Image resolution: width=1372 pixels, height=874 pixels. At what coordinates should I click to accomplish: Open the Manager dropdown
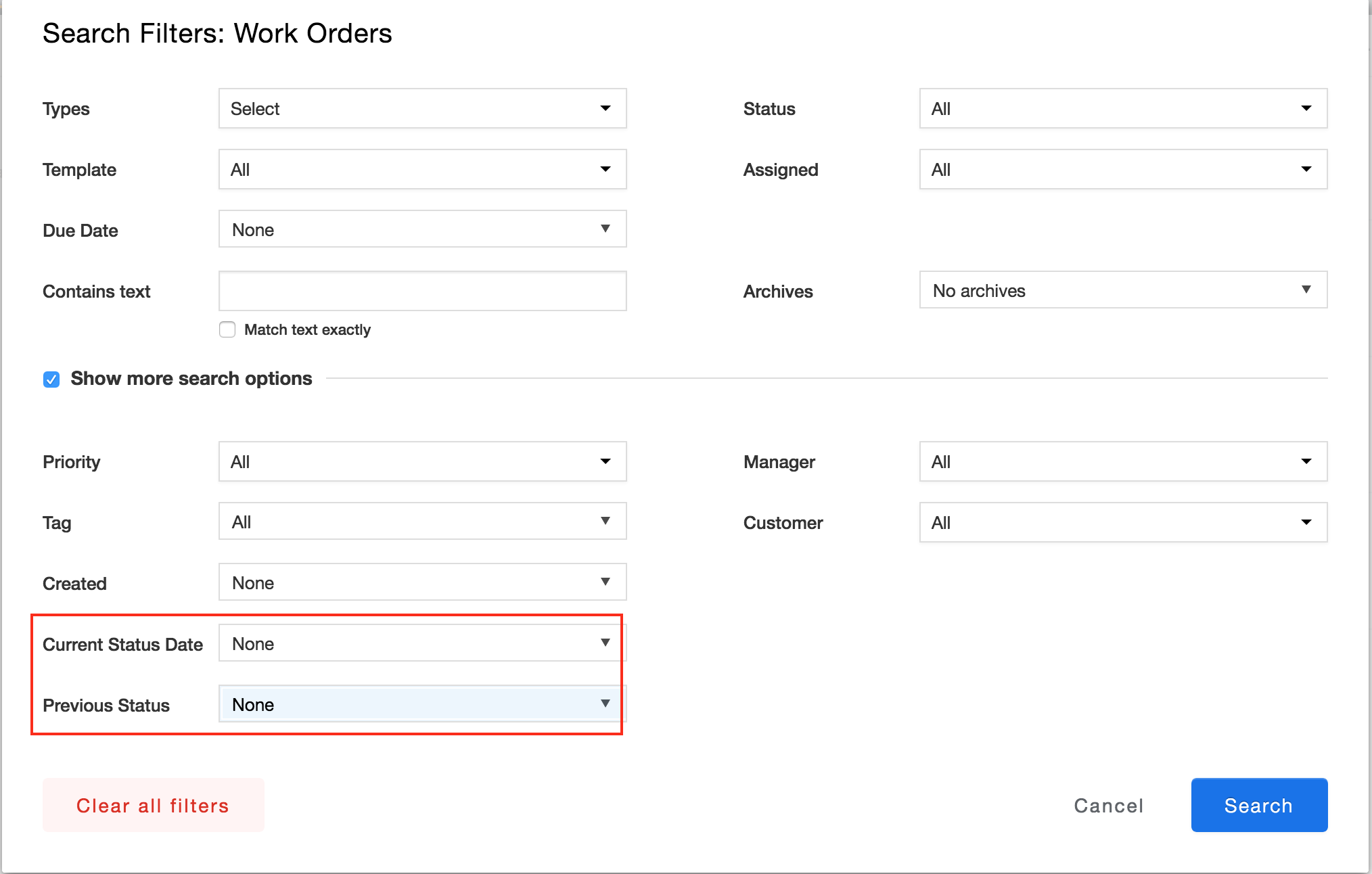tap(1123, 461)
